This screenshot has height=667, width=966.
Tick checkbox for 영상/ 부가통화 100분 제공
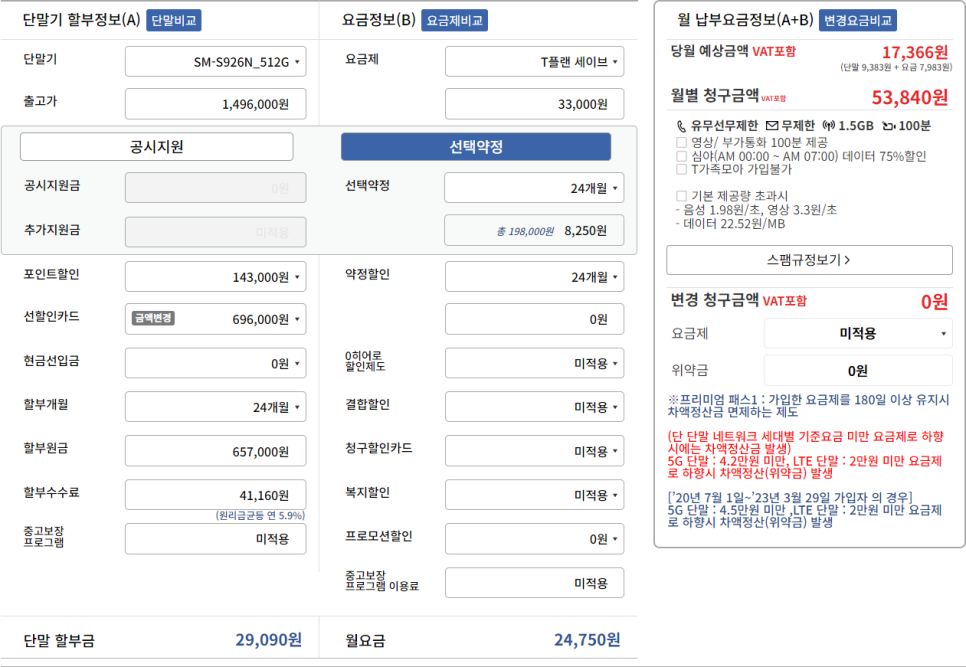[681, 142]
